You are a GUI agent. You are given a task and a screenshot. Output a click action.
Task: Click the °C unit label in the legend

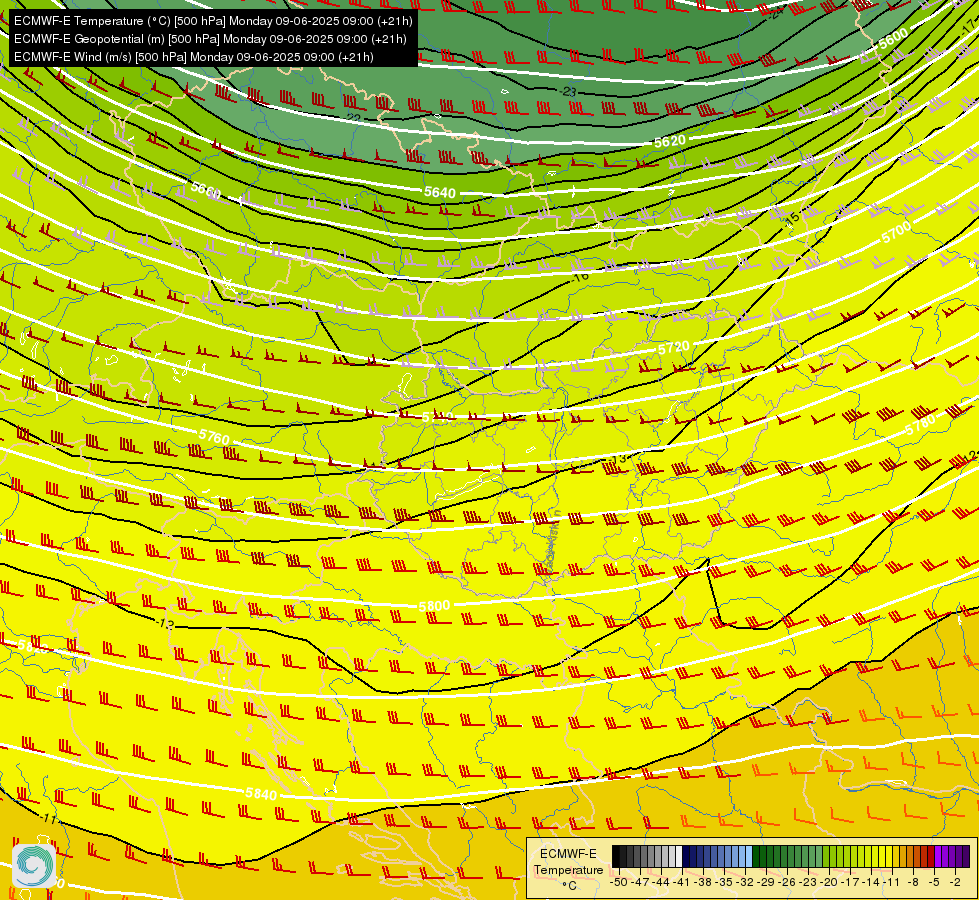pos(569,886)
